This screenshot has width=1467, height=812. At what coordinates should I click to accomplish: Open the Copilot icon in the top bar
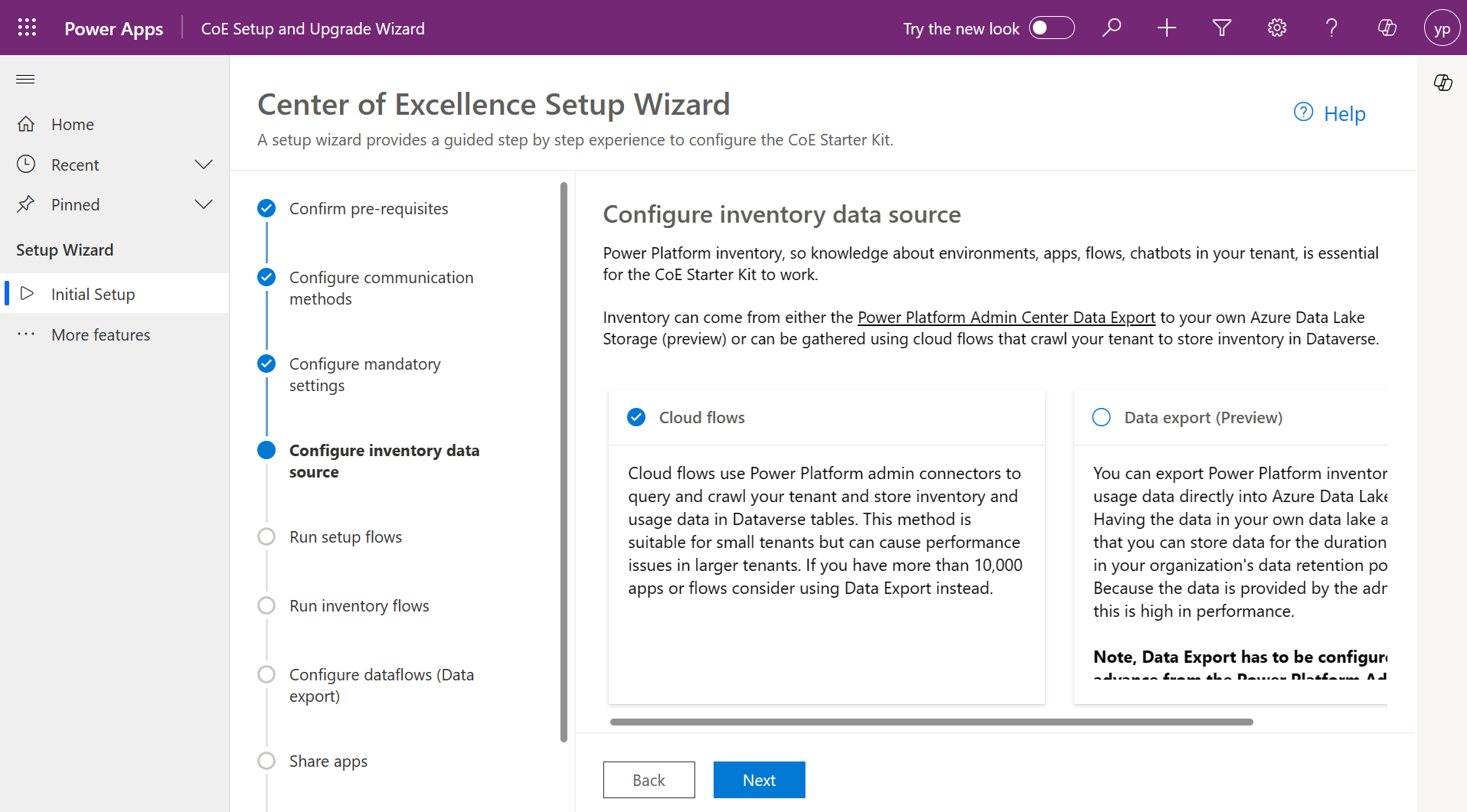1387,28
